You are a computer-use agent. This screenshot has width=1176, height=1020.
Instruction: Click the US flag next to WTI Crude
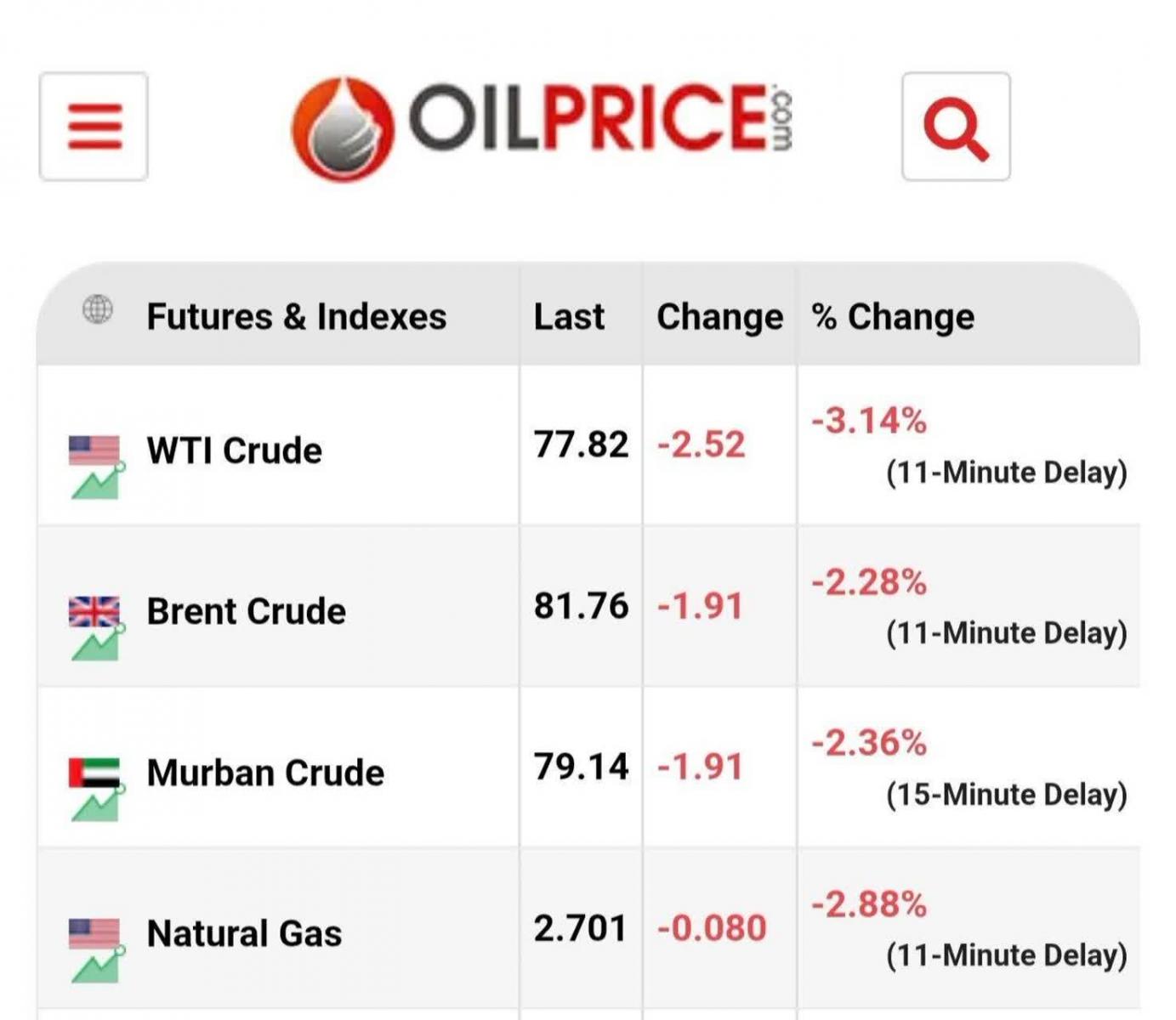[x=94, y=450]
